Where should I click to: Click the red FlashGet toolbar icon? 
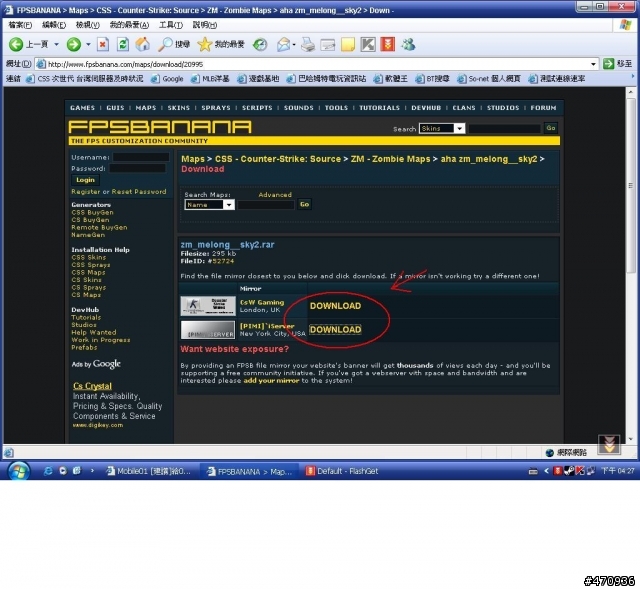tap(387, 44)
